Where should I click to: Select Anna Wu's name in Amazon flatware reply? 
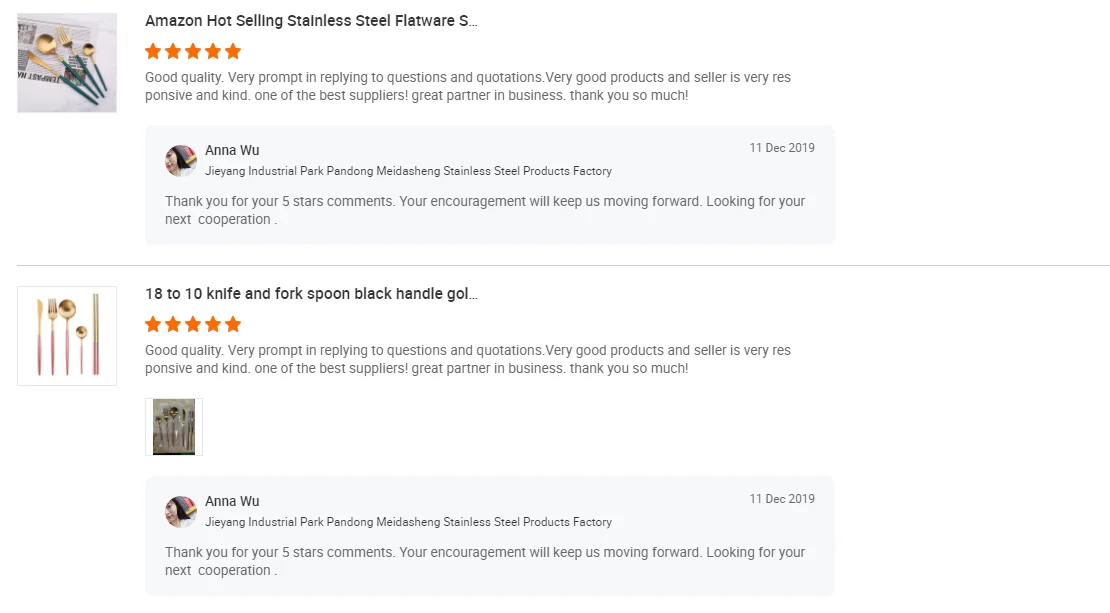point(232,150)
